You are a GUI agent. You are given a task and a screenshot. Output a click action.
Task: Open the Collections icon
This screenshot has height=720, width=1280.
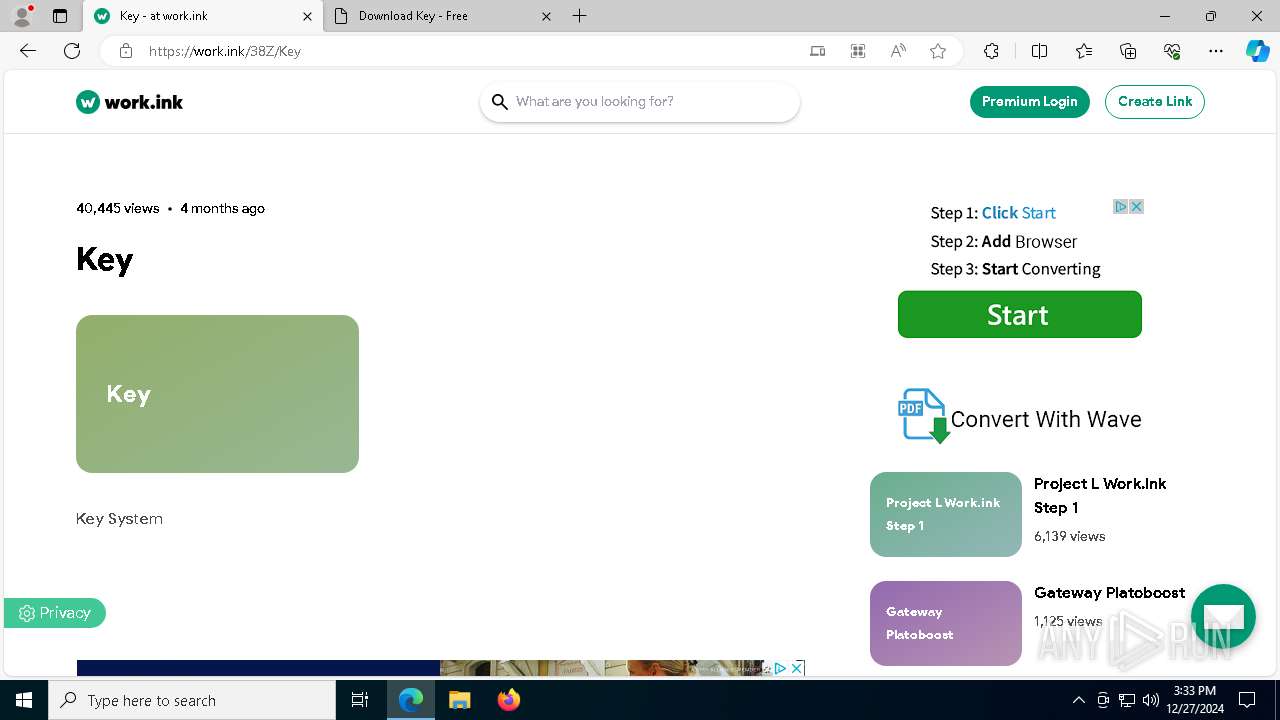[1128, 51]
